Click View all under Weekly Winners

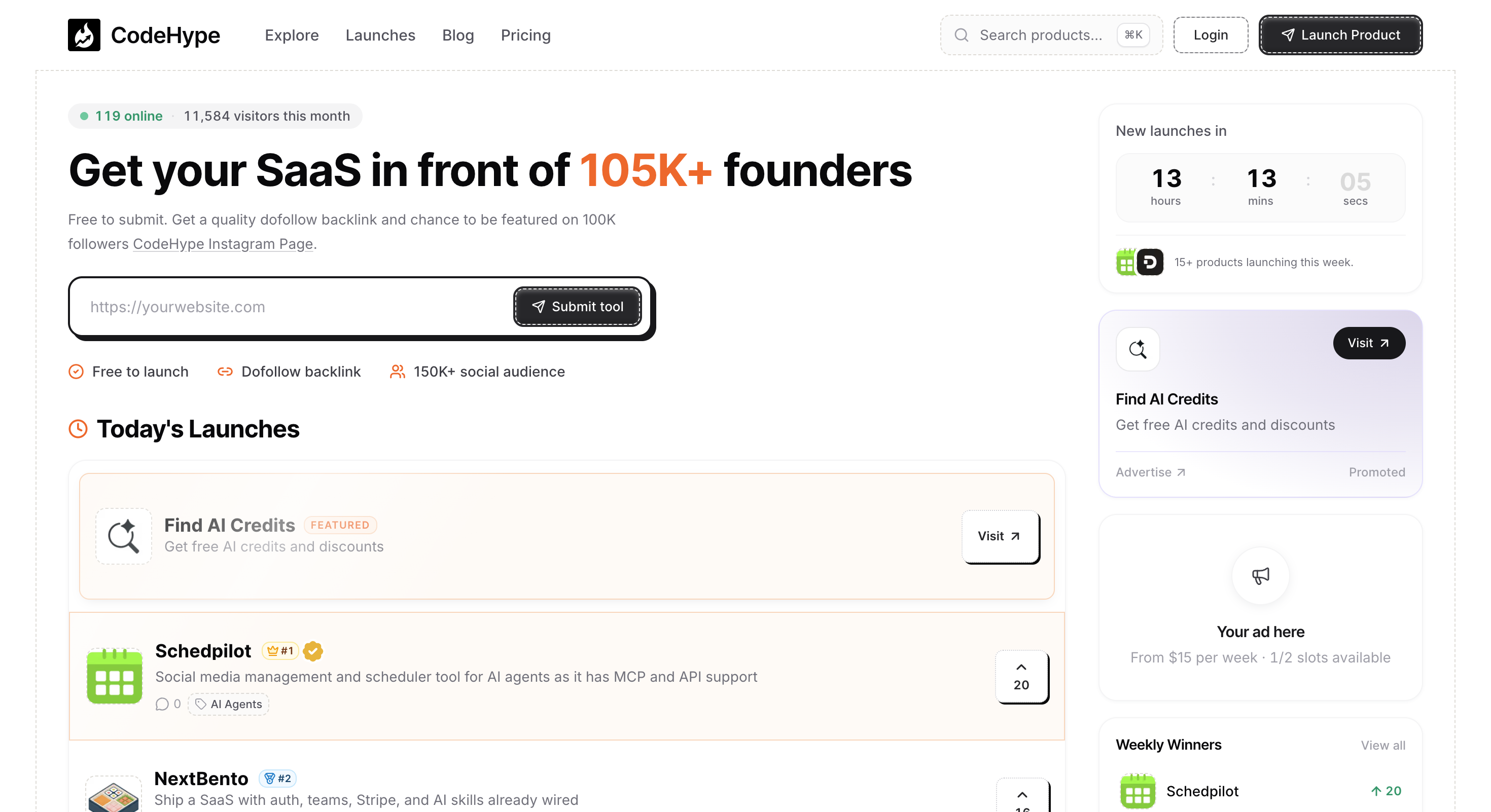tap(1383, 745)
